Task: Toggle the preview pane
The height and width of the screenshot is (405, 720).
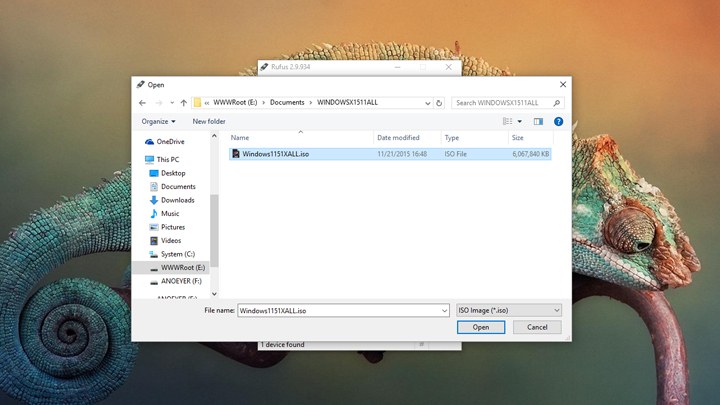Action: (538, 121)
